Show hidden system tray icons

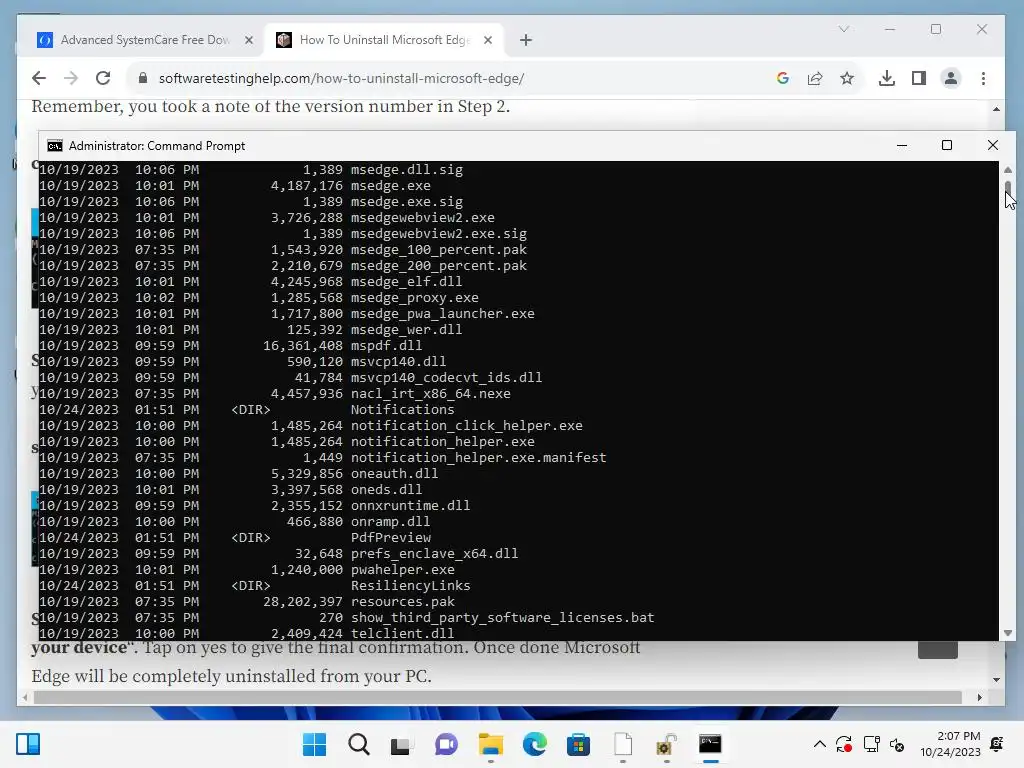(819, 744)
